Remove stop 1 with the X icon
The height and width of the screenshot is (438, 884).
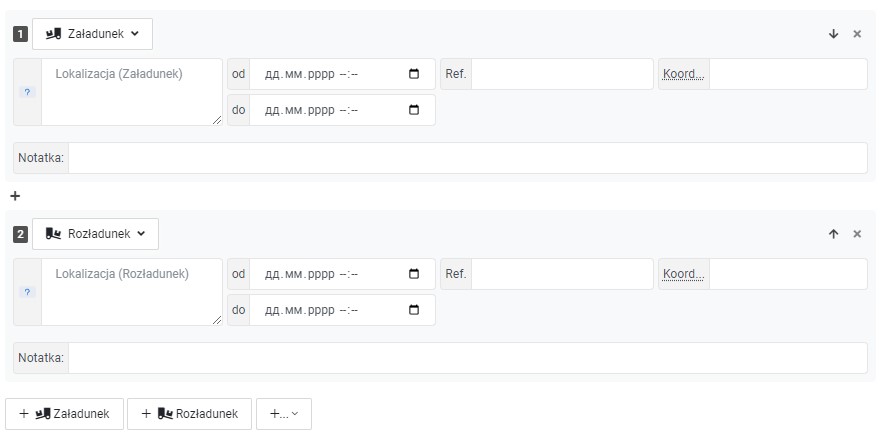[857, 34]
